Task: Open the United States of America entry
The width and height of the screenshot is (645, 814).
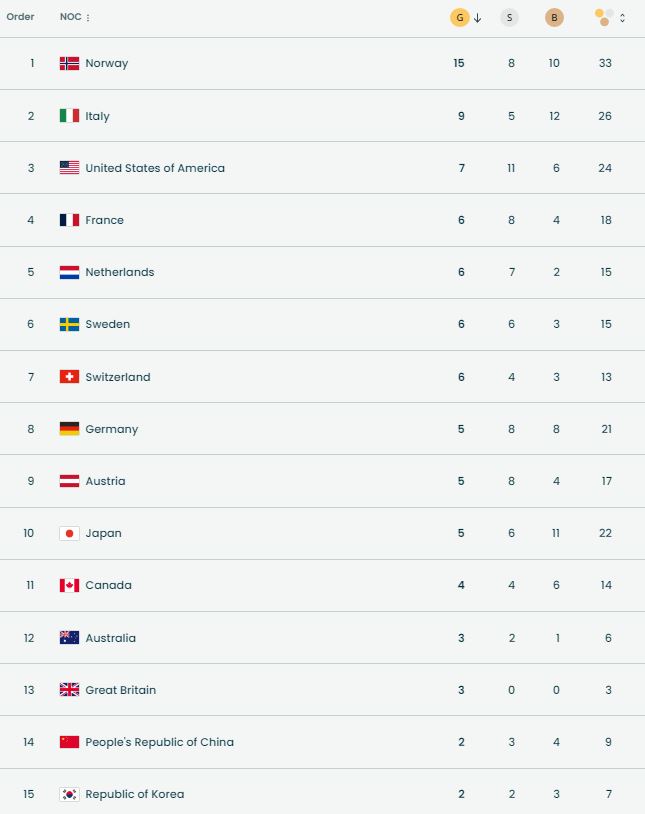Action: (x=155, y=168)
